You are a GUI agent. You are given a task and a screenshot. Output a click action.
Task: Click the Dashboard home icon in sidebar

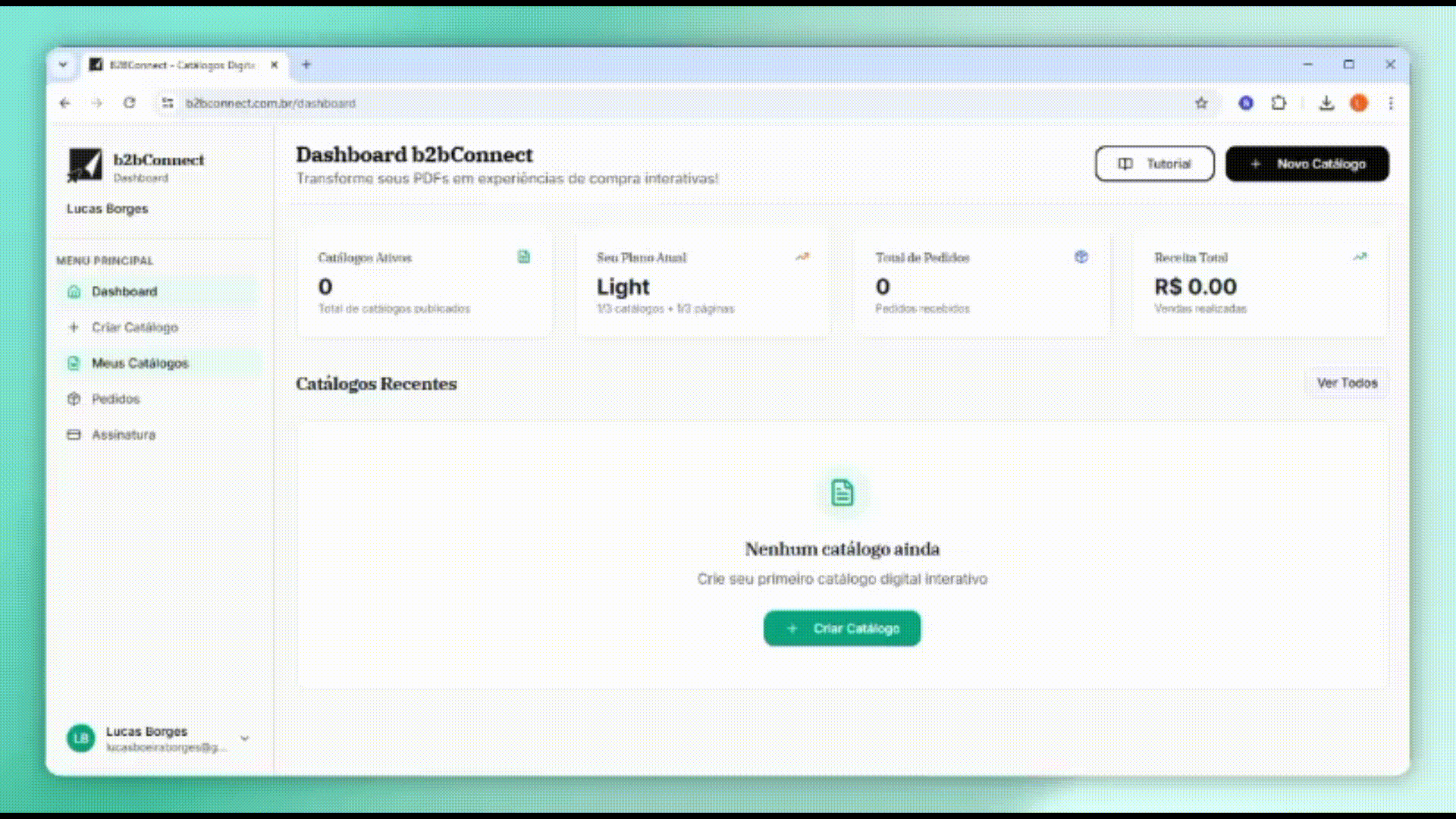pyautogui.click(x=74, y=291)
